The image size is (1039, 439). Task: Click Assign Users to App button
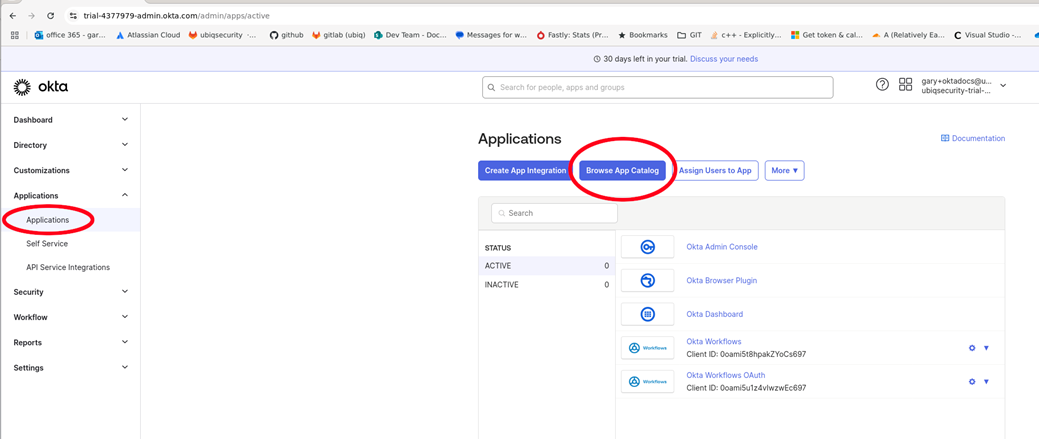(x=715, y=170)
